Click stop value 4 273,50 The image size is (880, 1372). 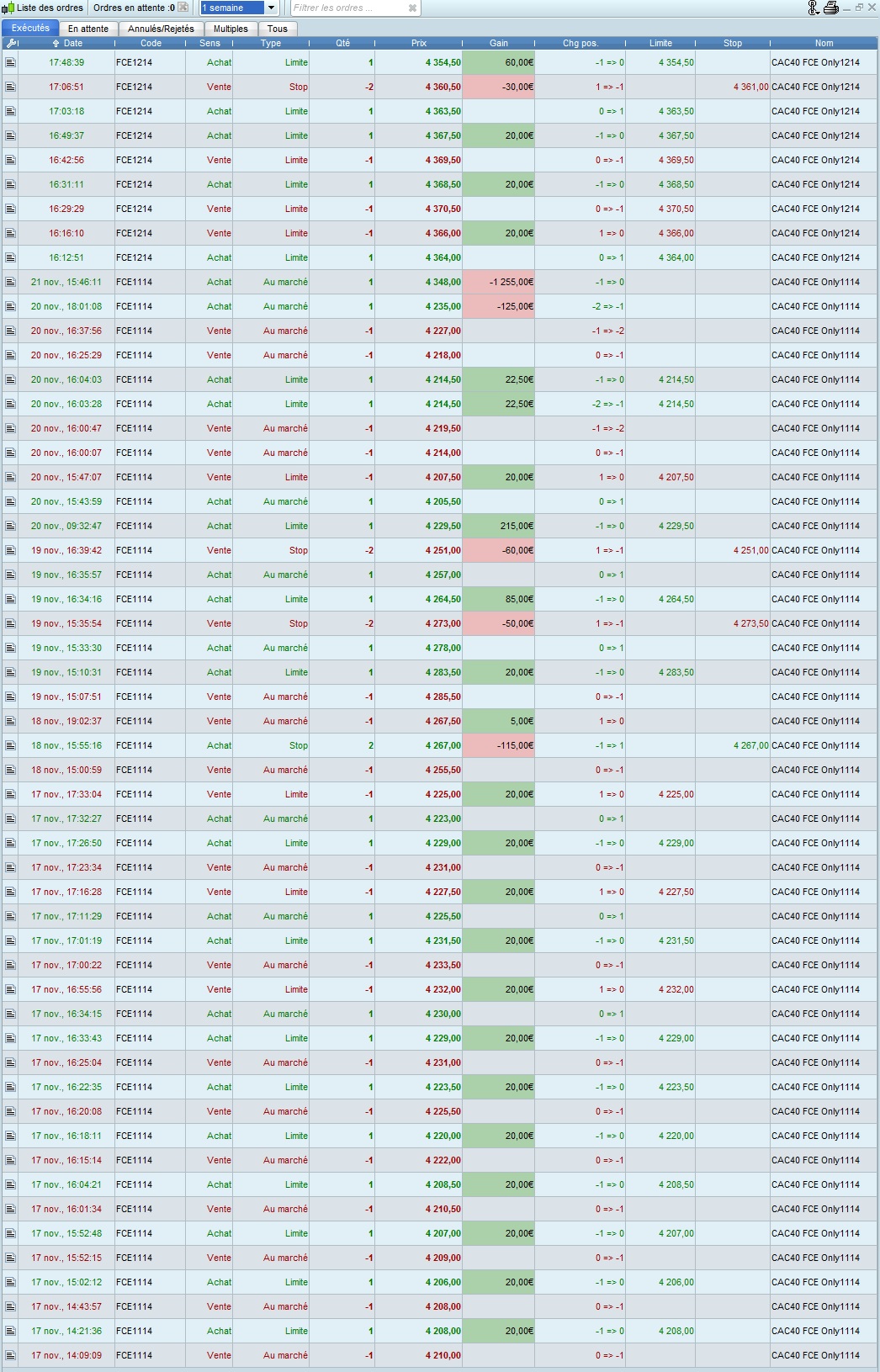coord(751,623)
